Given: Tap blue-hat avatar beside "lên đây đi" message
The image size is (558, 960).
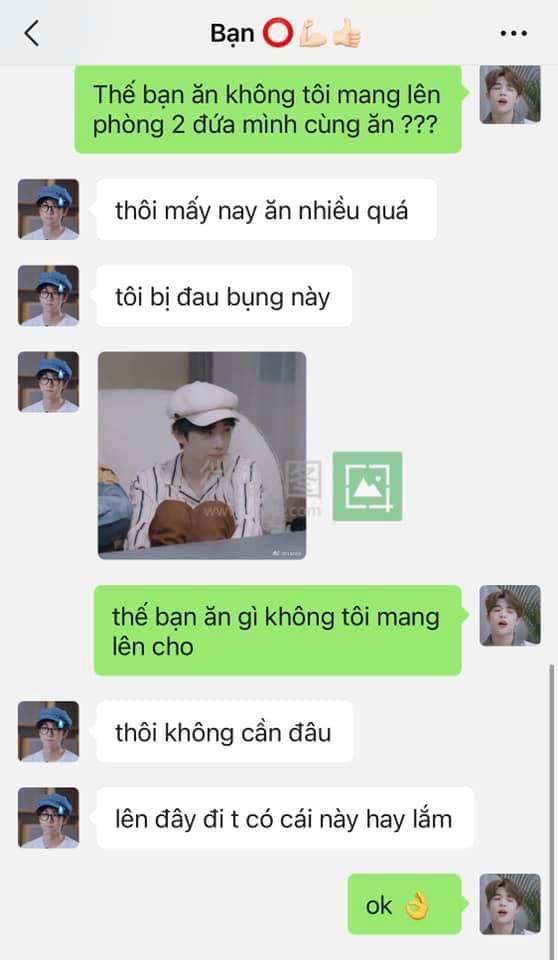Looking at the screenshot, I should pyautogui.click(x=48, y=818).
